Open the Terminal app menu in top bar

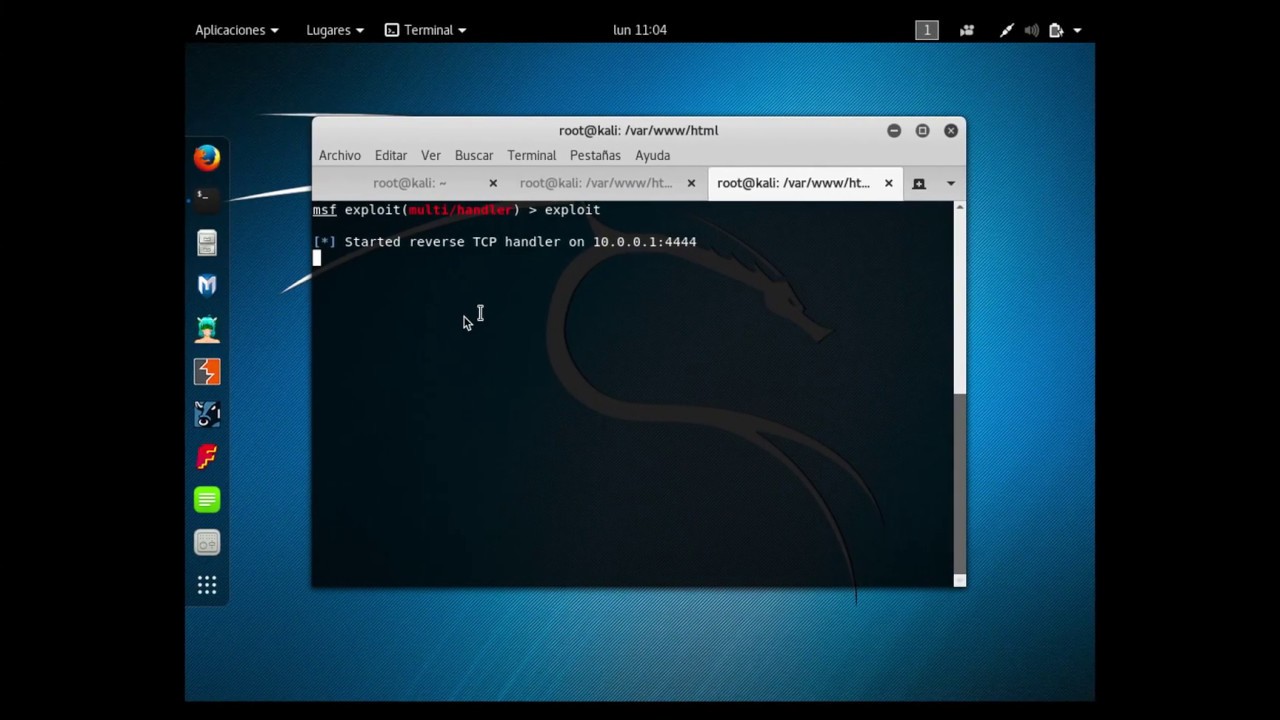[x=426, y=30]
